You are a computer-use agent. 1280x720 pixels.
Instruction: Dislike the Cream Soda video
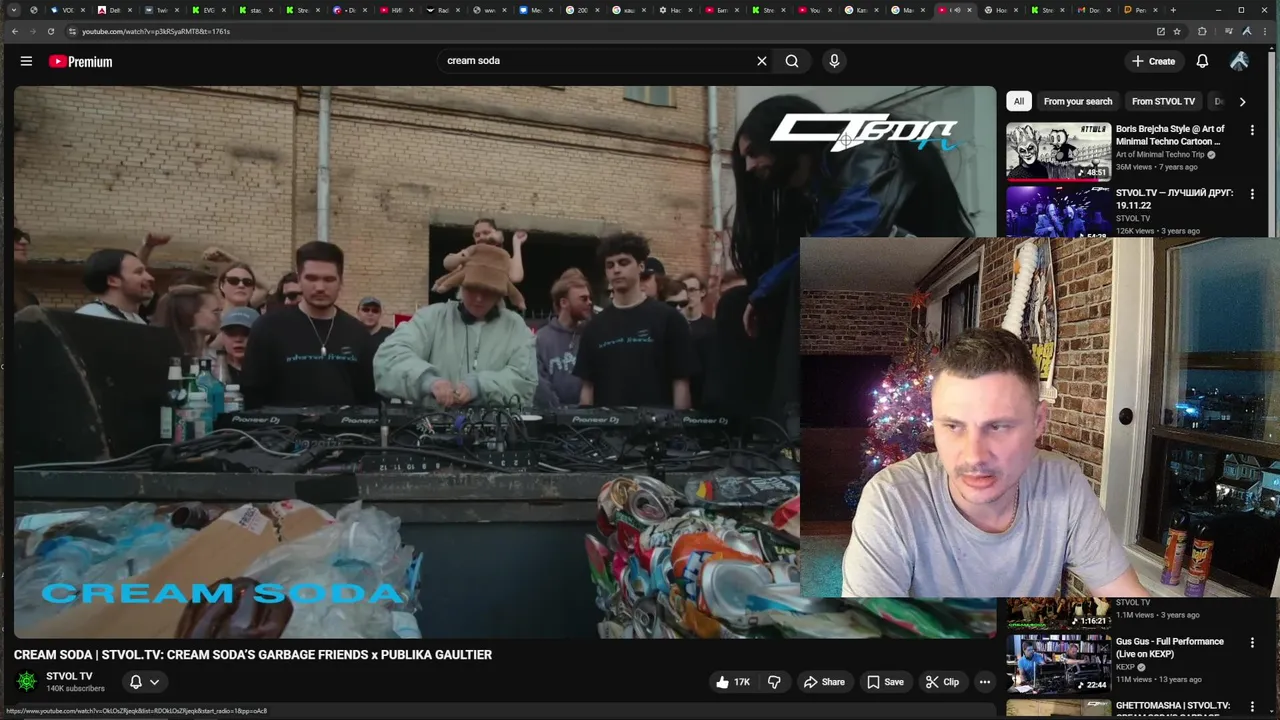point(774,682)
